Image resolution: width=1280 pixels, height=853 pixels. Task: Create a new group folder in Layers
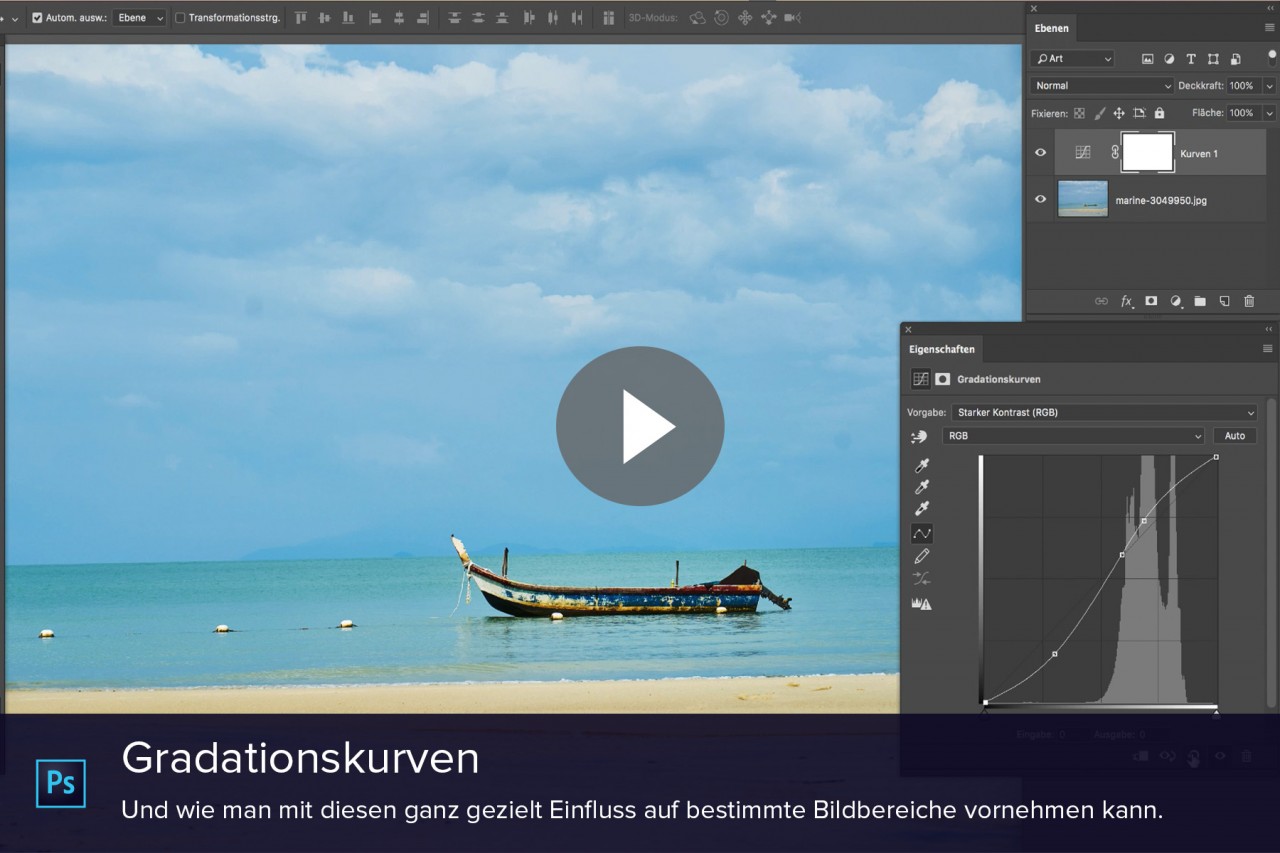click(x=1200, y=301)
